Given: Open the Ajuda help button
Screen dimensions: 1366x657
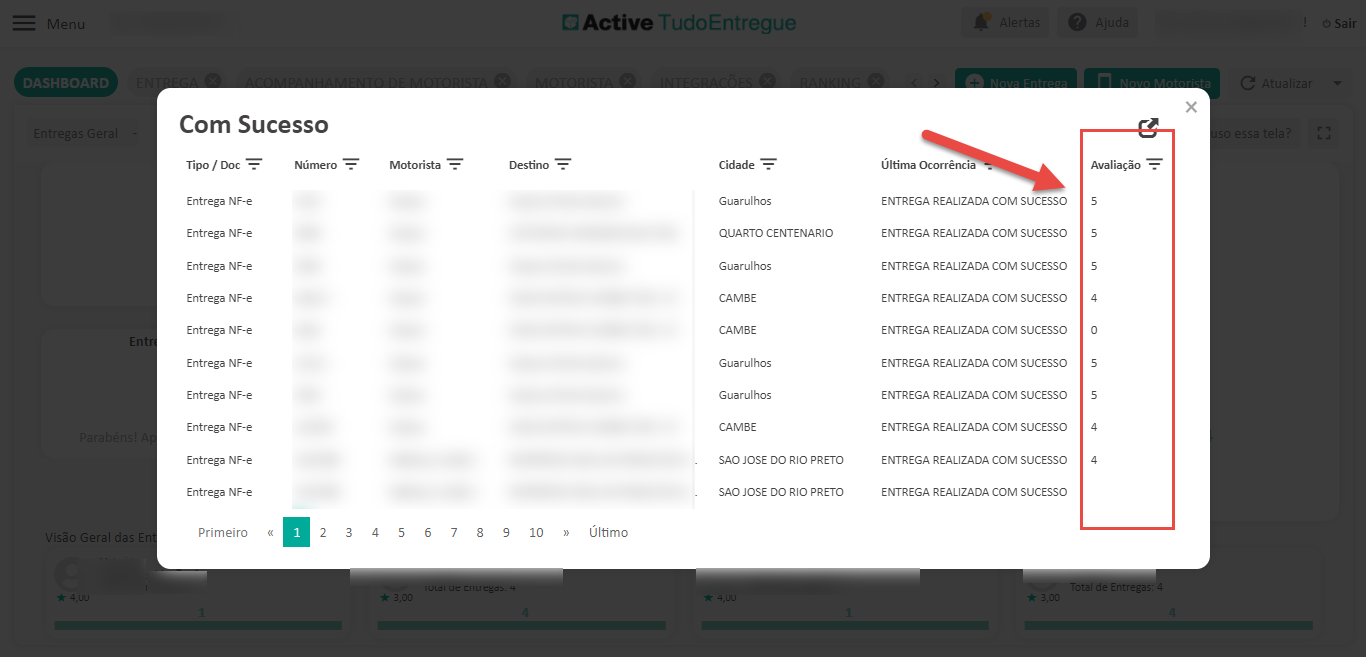Looking at the screenshot, I should click(x=1098, y=22).
